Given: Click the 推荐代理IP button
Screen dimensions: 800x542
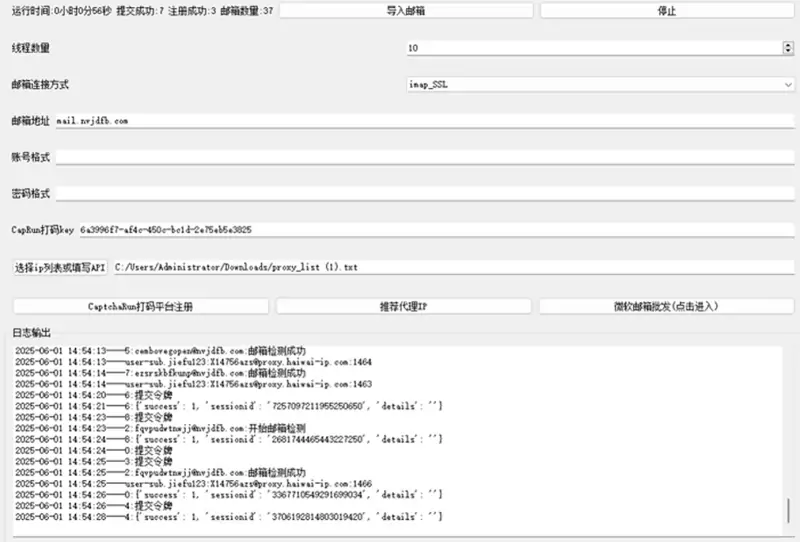Looking at the screenshot, I should pos(404,306).
